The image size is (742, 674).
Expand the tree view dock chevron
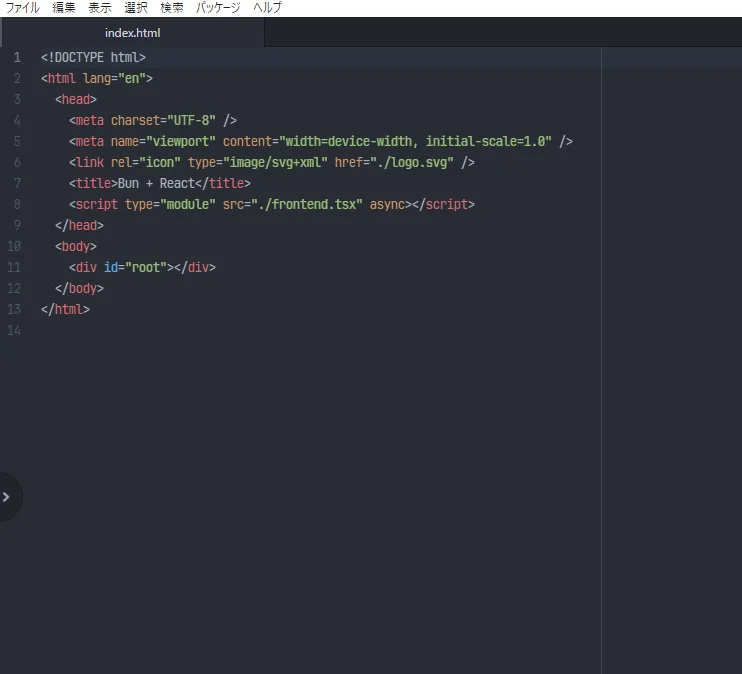pos(6,497)
